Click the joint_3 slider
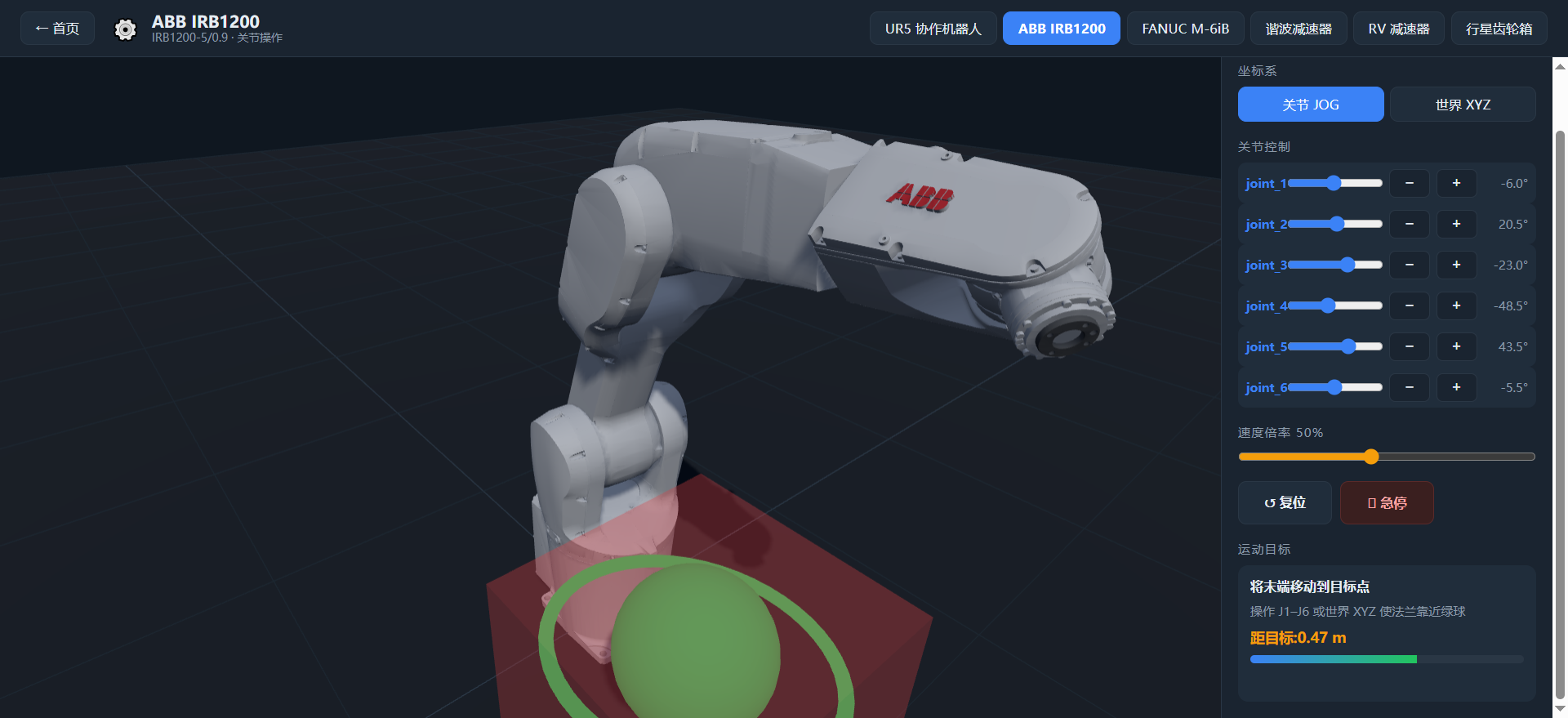This screenshot has height=718, width=1568. (1334, 265)
